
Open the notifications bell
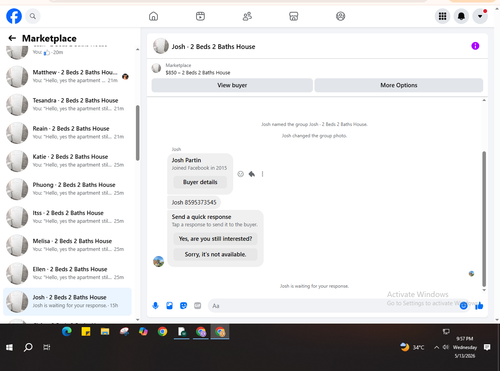tap(461, 16)
